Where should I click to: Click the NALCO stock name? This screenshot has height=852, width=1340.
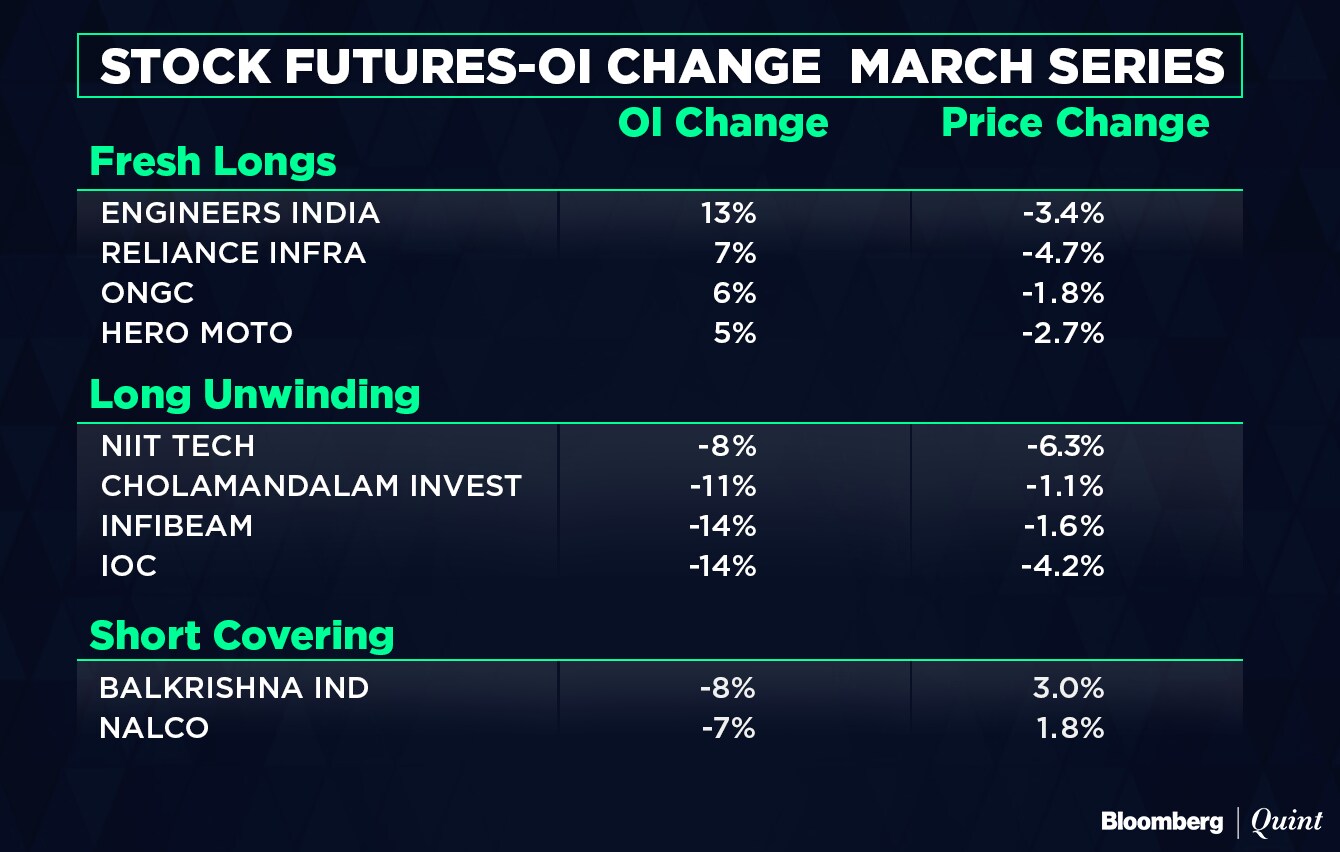[x=154, y=728]
